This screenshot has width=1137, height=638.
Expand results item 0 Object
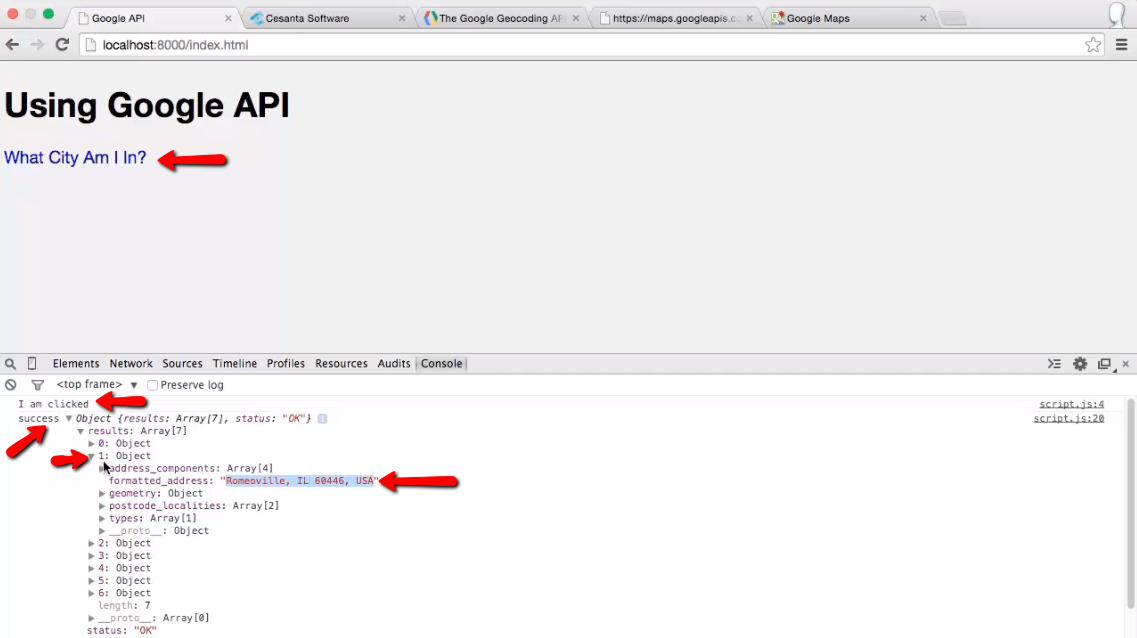pos(92,444)
